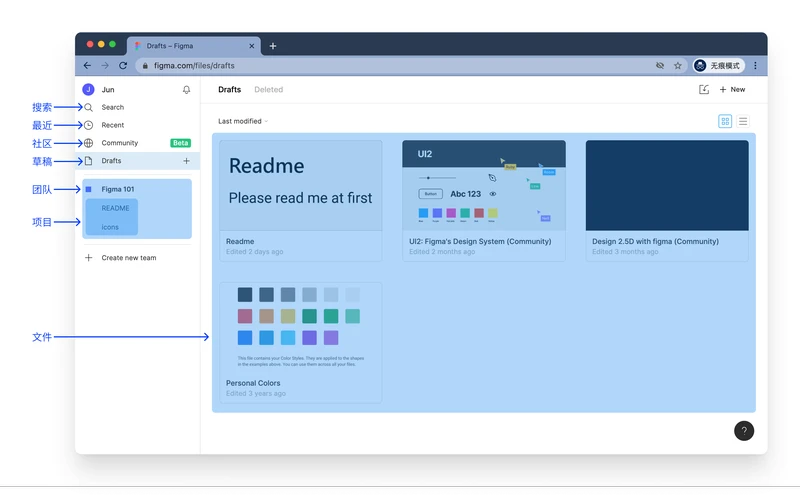Image resolution: width=800 pixels, height=500 pixels.
Task: Open the README project
Action: pyautogui.click(x=115, y=208)
